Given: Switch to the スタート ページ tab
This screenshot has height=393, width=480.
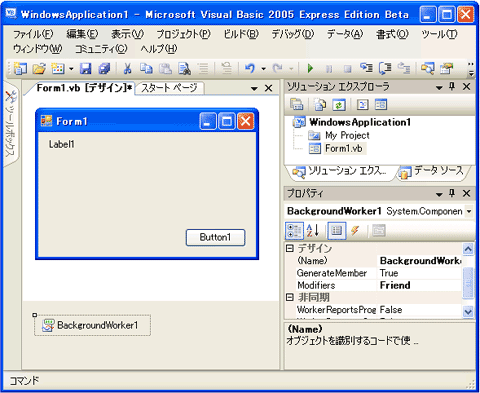Looking at the screenshot, I should point(169,88).
